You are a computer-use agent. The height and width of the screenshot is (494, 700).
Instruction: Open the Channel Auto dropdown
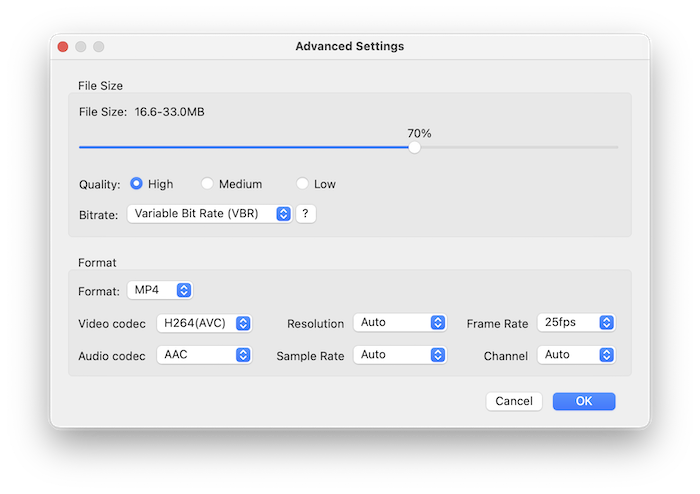pyautogui.click(x=576, y=355)
